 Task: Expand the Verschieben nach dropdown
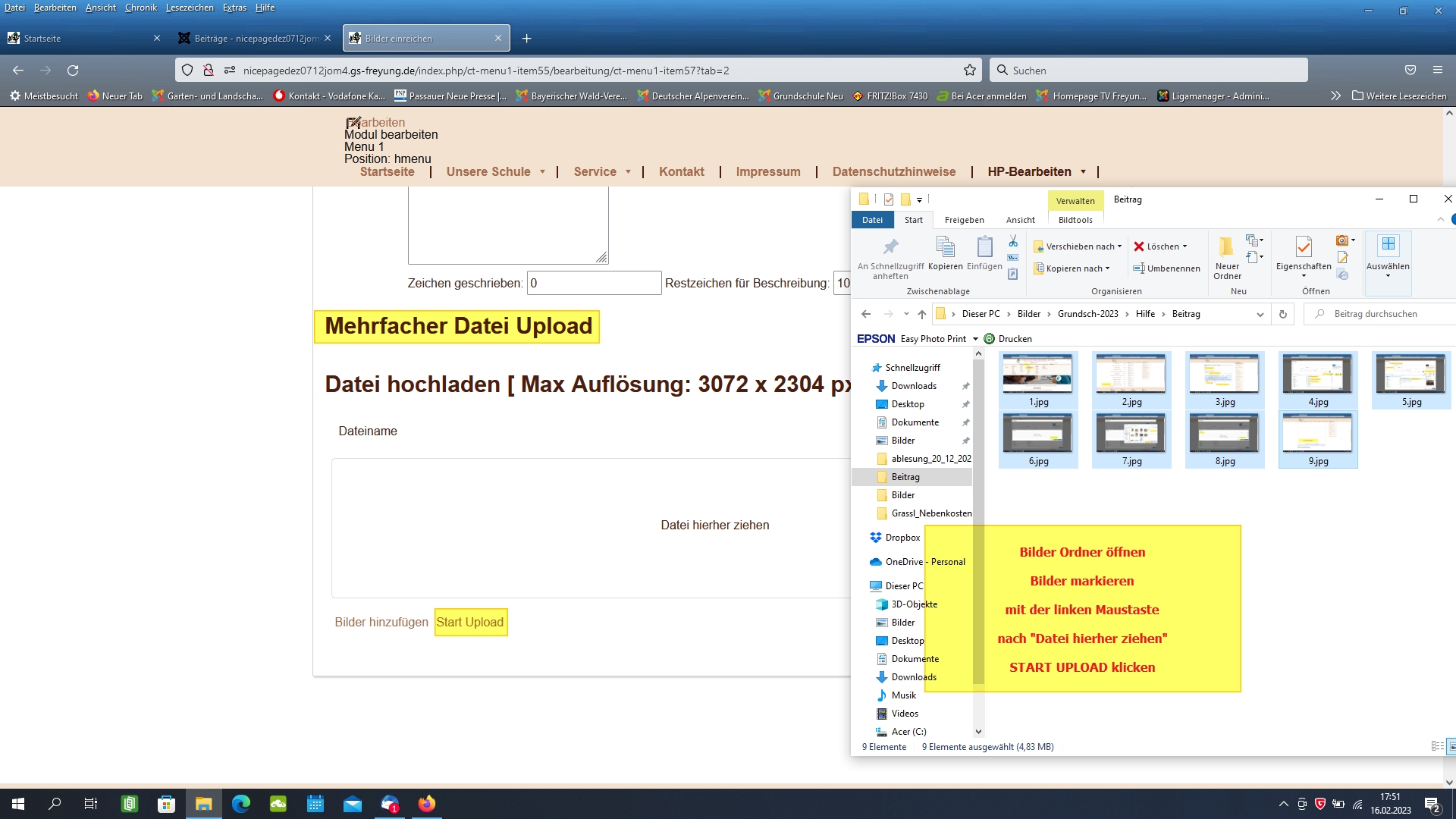[1119, 246]
